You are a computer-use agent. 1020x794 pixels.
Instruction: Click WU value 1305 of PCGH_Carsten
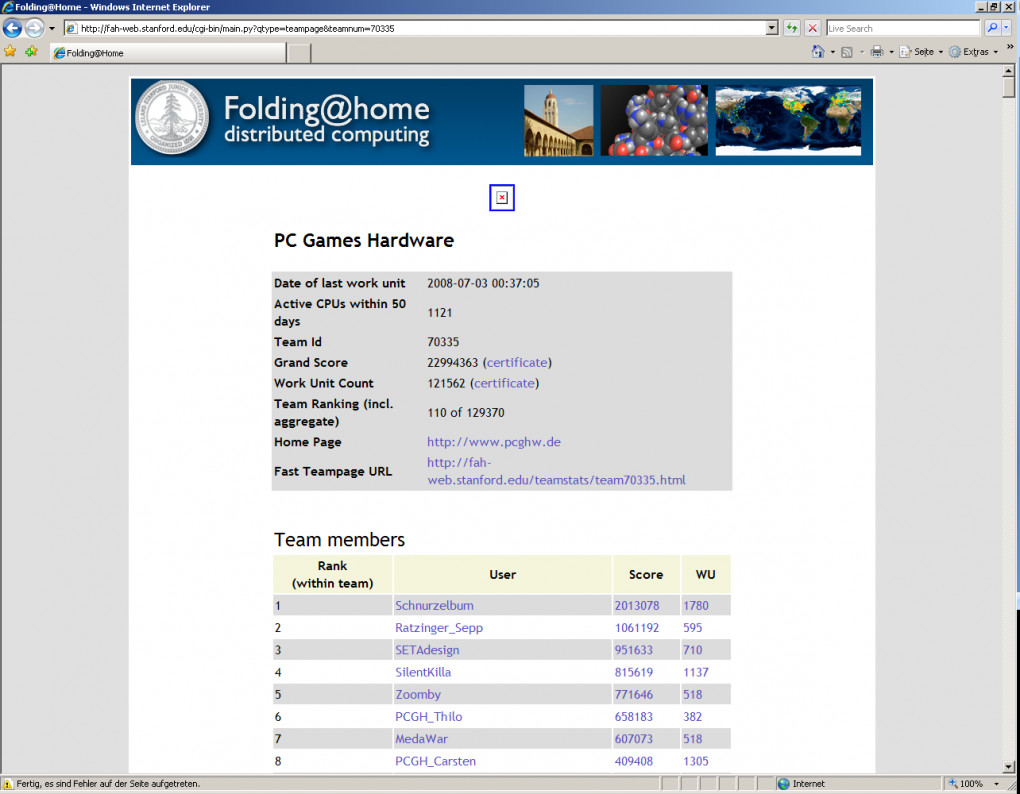pos(695,761)
